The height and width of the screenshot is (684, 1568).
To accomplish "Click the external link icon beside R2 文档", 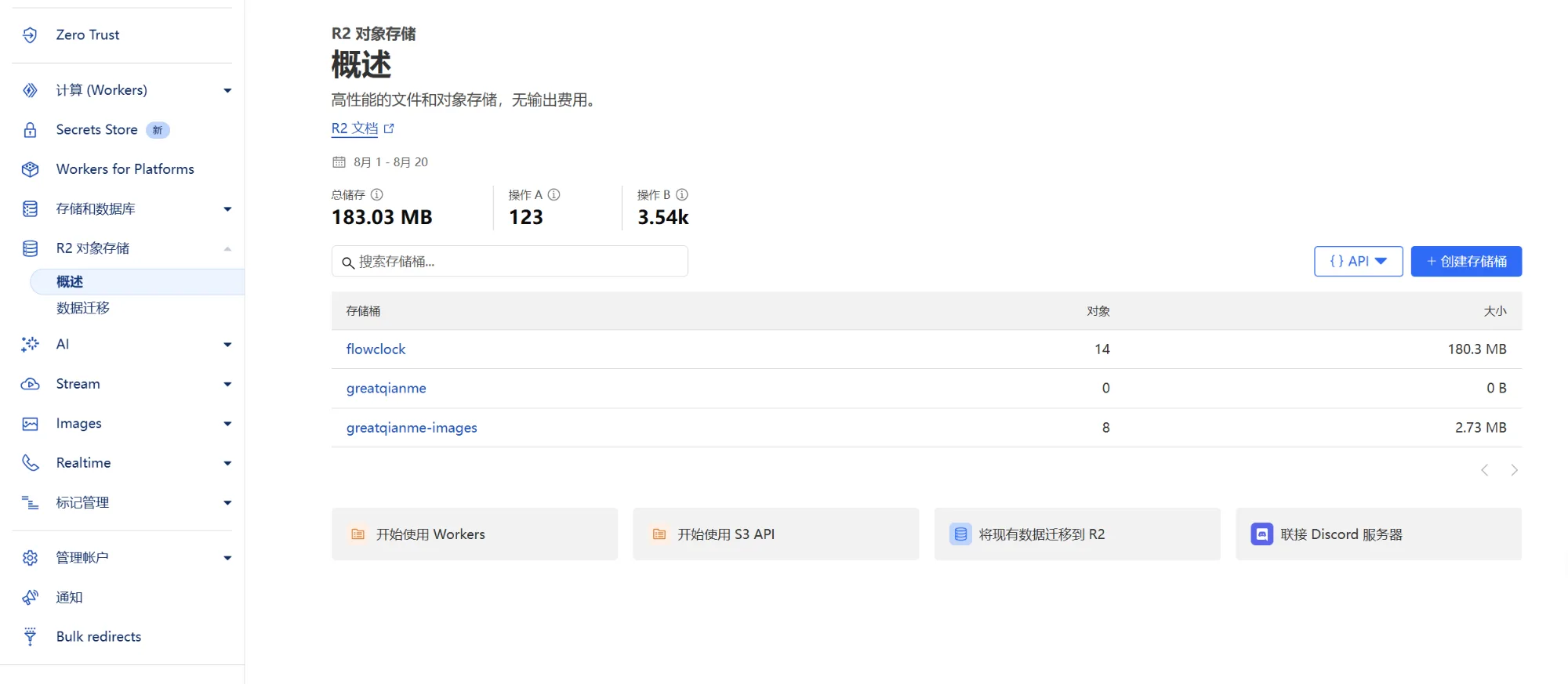I will click(389, 128).
